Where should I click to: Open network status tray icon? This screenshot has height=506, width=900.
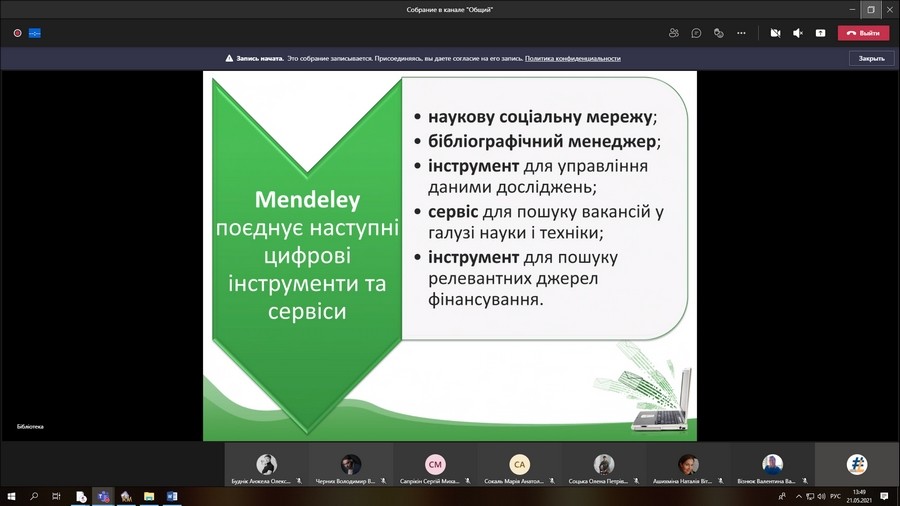tap(810, 497)
